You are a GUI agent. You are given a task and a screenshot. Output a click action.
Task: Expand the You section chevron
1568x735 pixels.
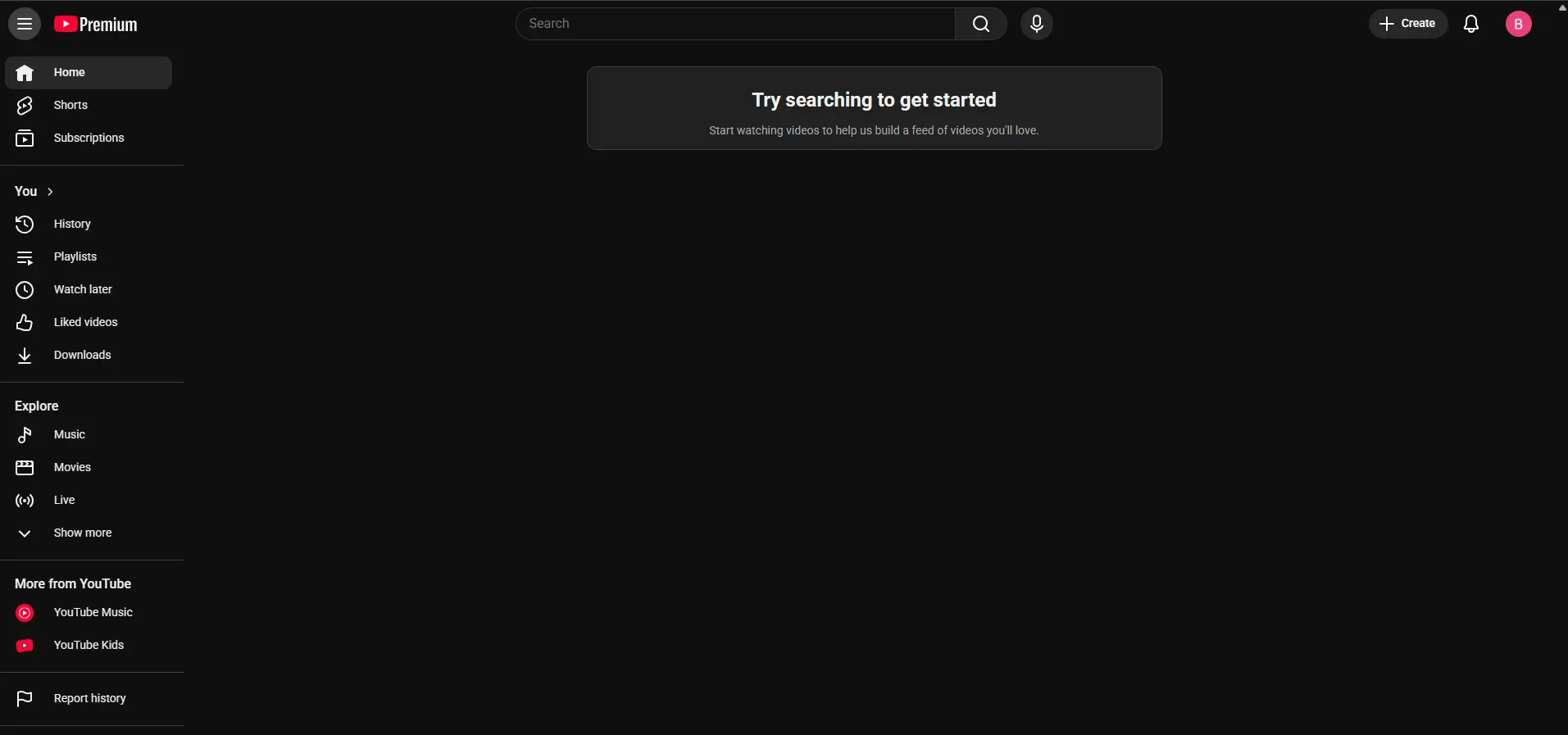[x=50, y=192]
